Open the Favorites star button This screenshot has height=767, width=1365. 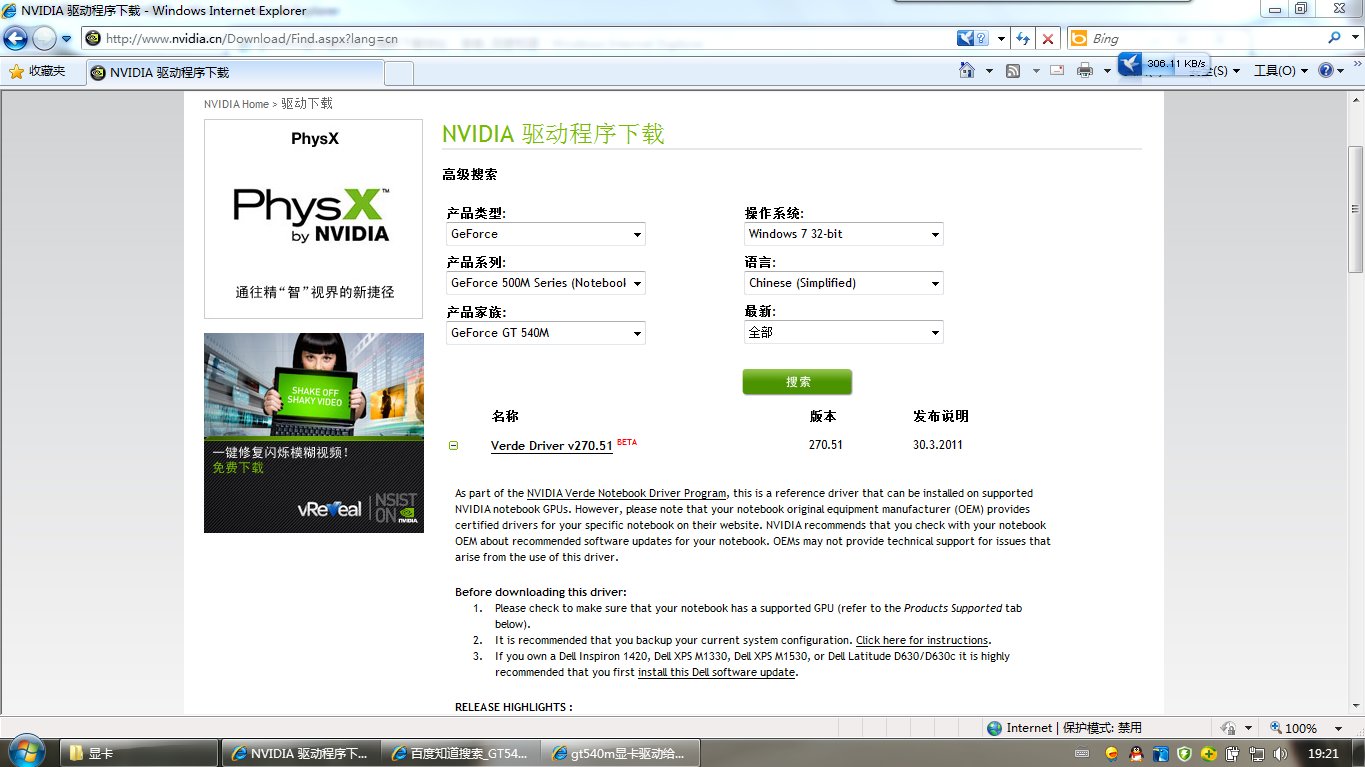pyautogui.click(x=37, y=71)
